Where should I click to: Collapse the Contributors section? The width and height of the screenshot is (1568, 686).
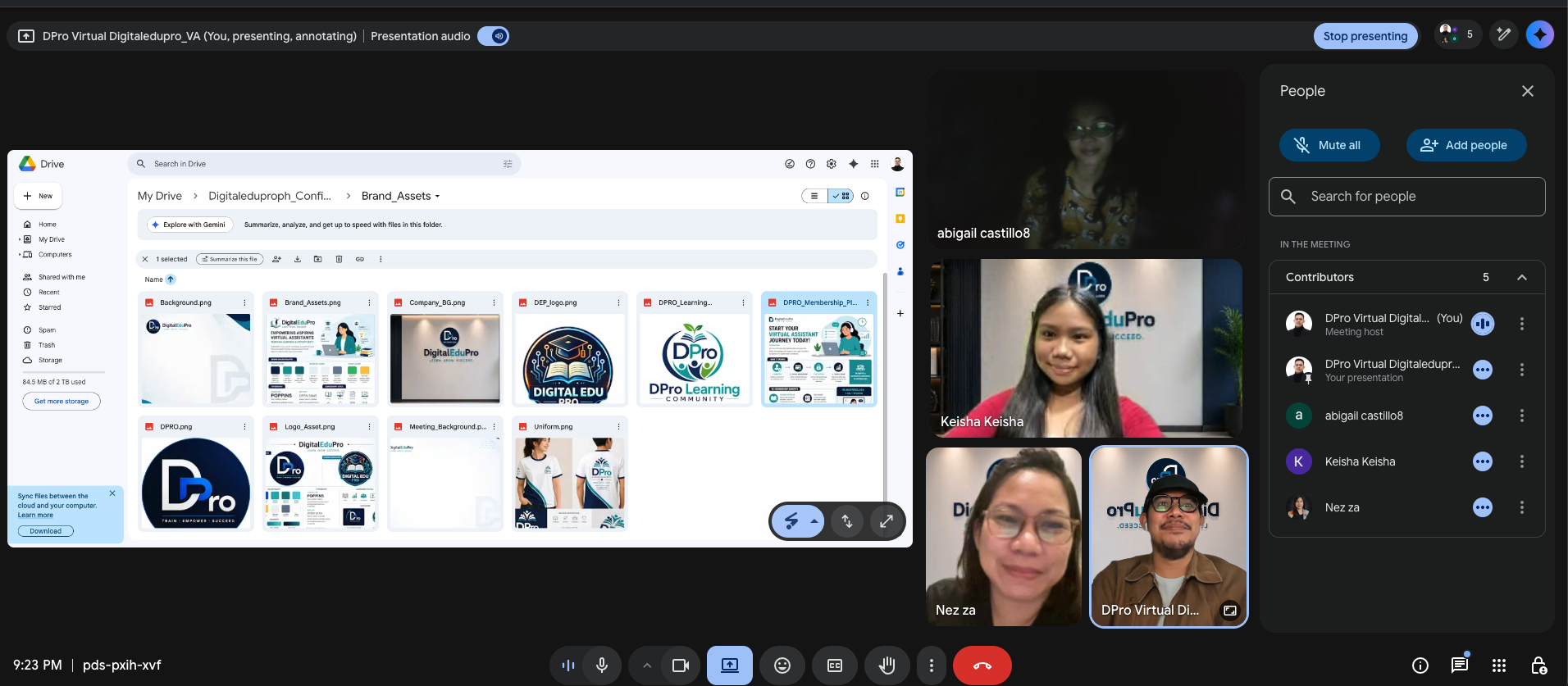(1522, 277)
